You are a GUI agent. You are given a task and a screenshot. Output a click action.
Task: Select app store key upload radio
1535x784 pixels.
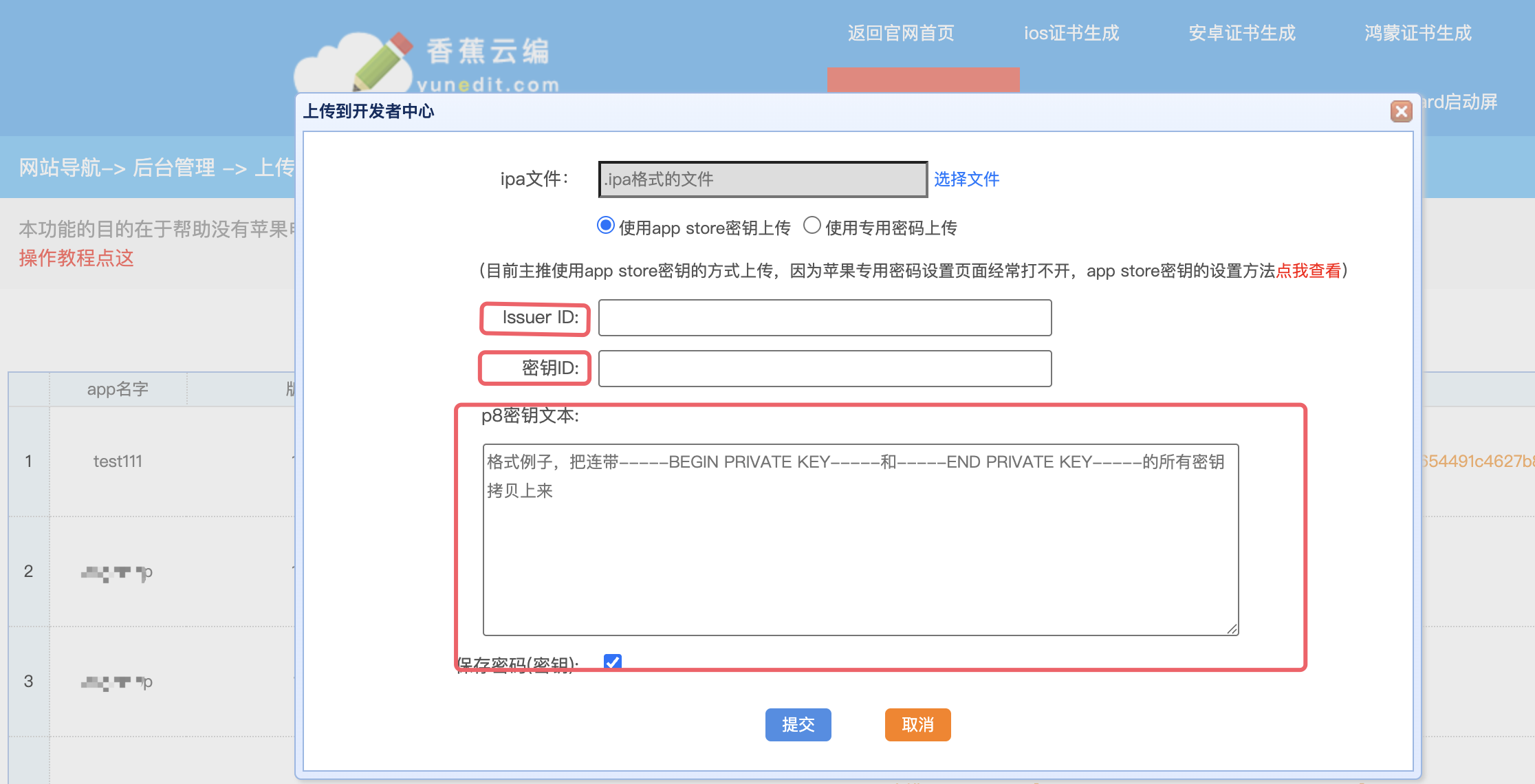point(605,226)
